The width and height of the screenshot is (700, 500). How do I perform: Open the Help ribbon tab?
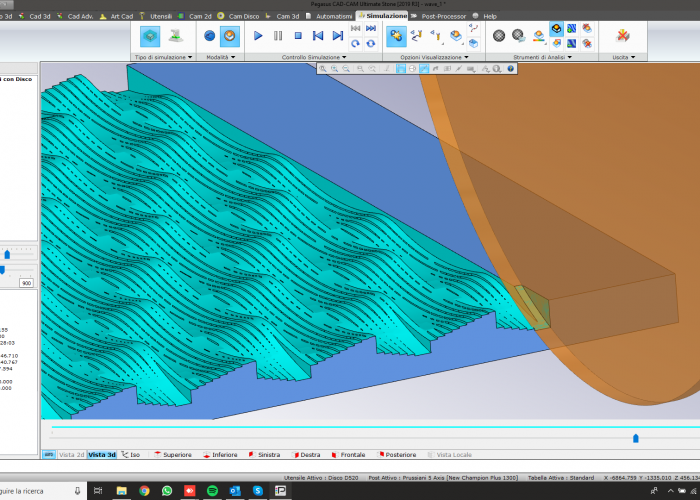pyautogui.click(x=485, y=16)
